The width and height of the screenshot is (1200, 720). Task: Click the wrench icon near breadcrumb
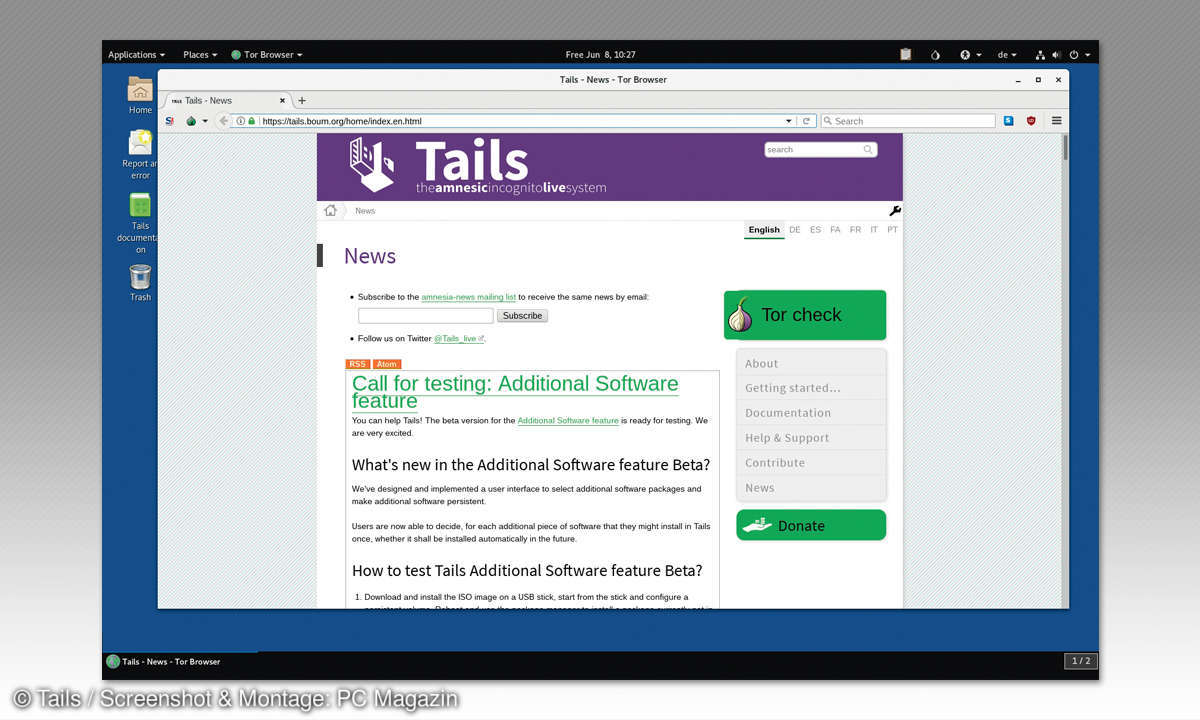click(895, 210)
